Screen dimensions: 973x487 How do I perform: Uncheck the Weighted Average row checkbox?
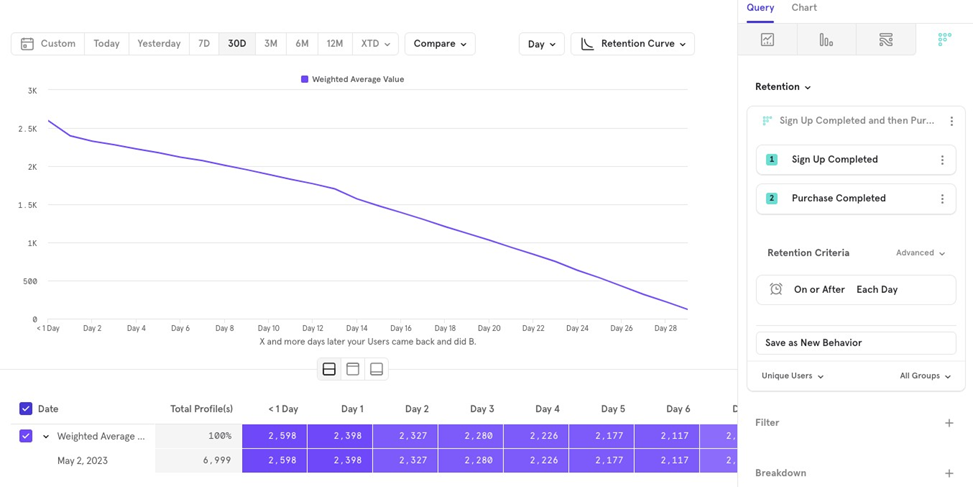[x=26, y=436]
